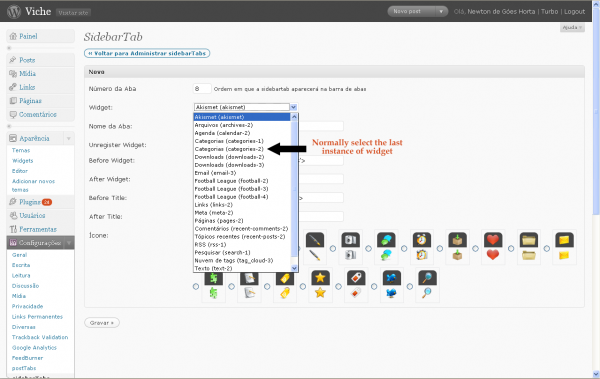Select radio button for puzzle piece icon
The width and height of the screenshot is (600, 379).
coord(196,286)
